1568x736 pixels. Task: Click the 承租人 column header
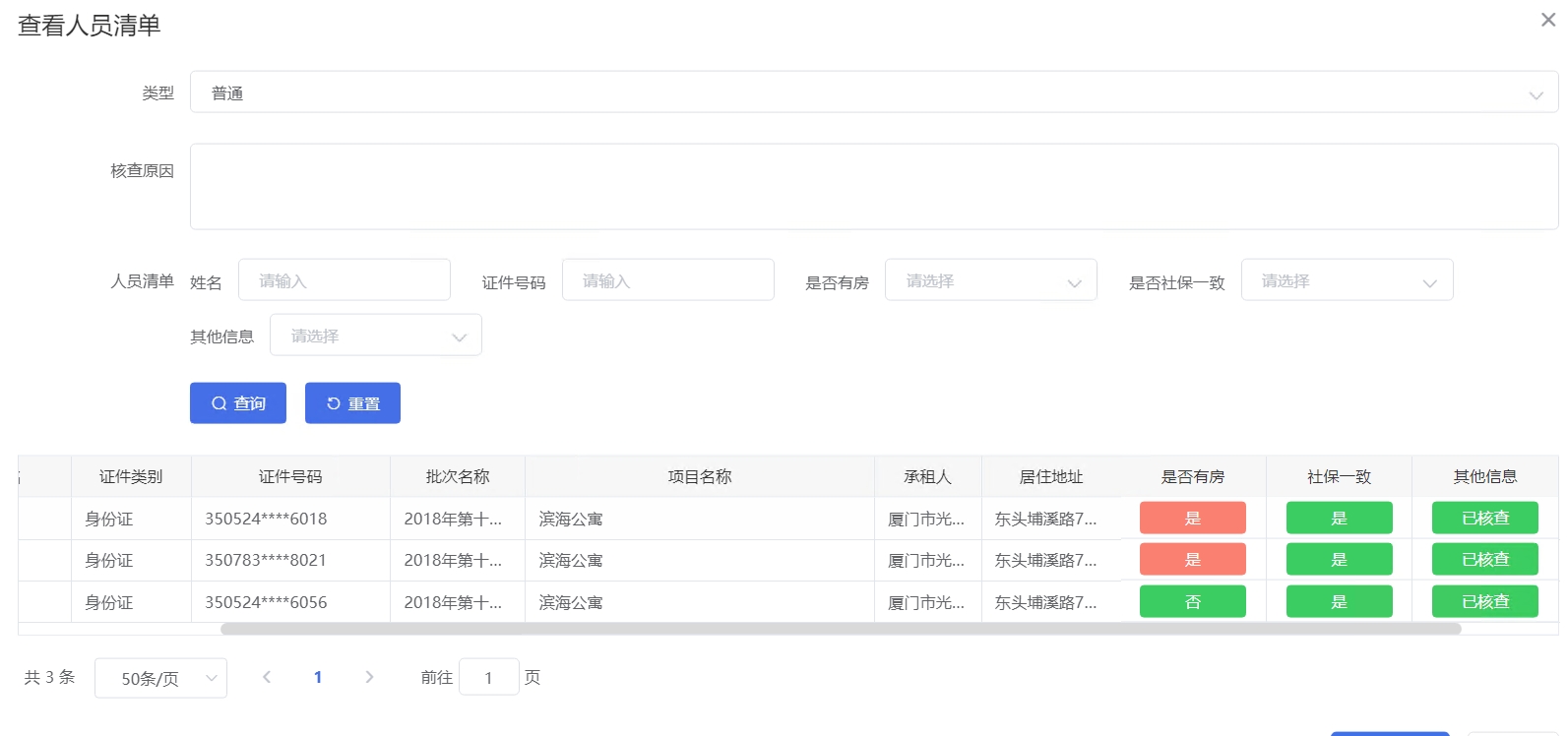[x=928, y=476]
